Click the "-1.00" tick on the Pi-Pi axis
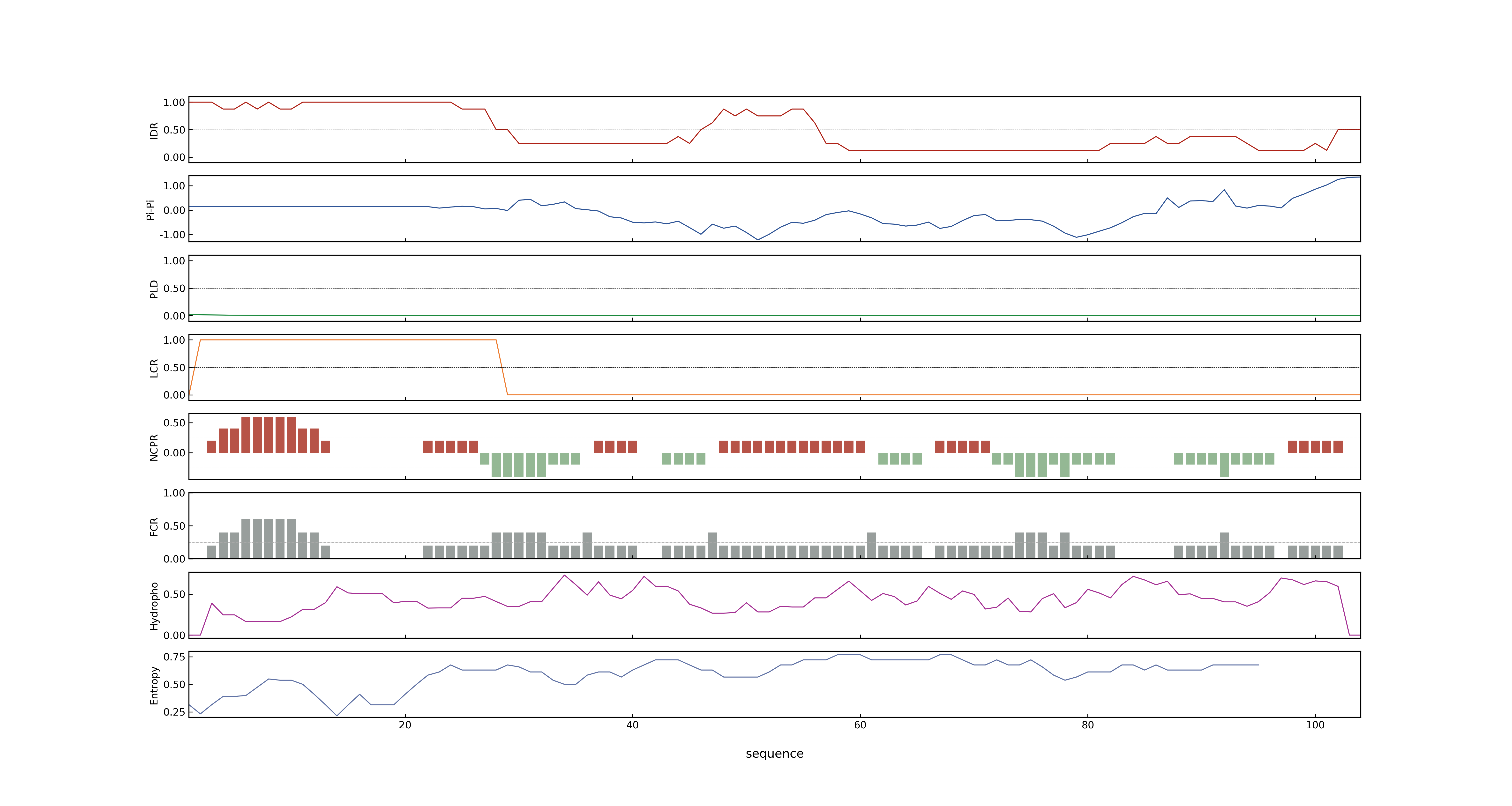 [x=172, y=235]
